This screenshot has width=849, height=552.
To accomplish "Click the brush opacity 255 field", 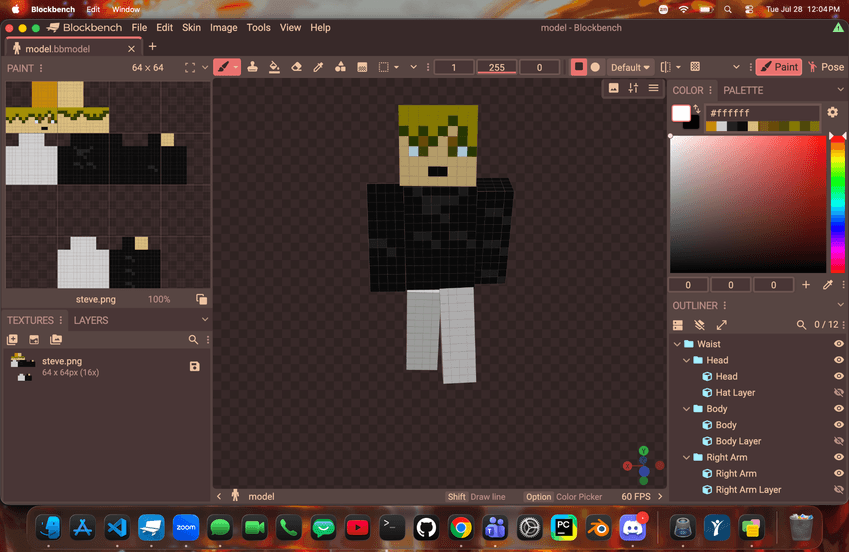I will pyautogui.click(x=497, y=67).
